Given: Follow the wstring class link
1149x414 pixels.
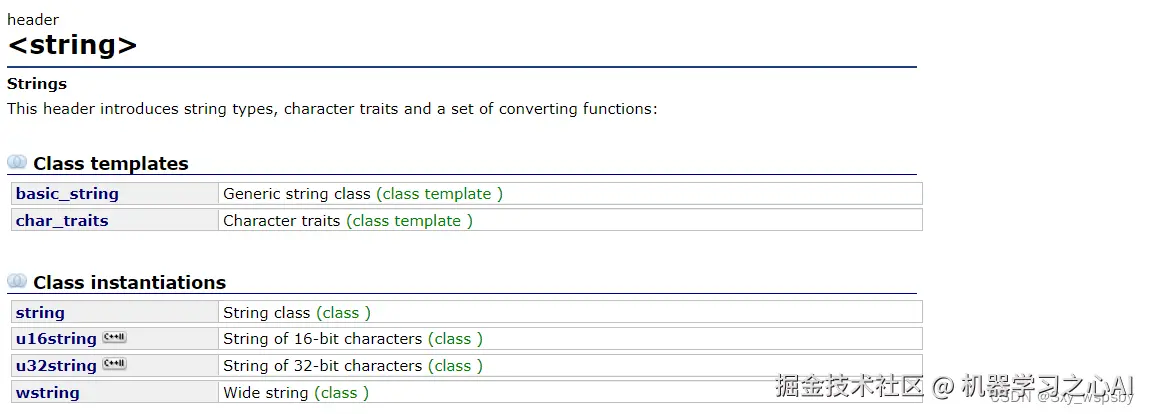Looking at the screenshot, I should tap(47, 393).
